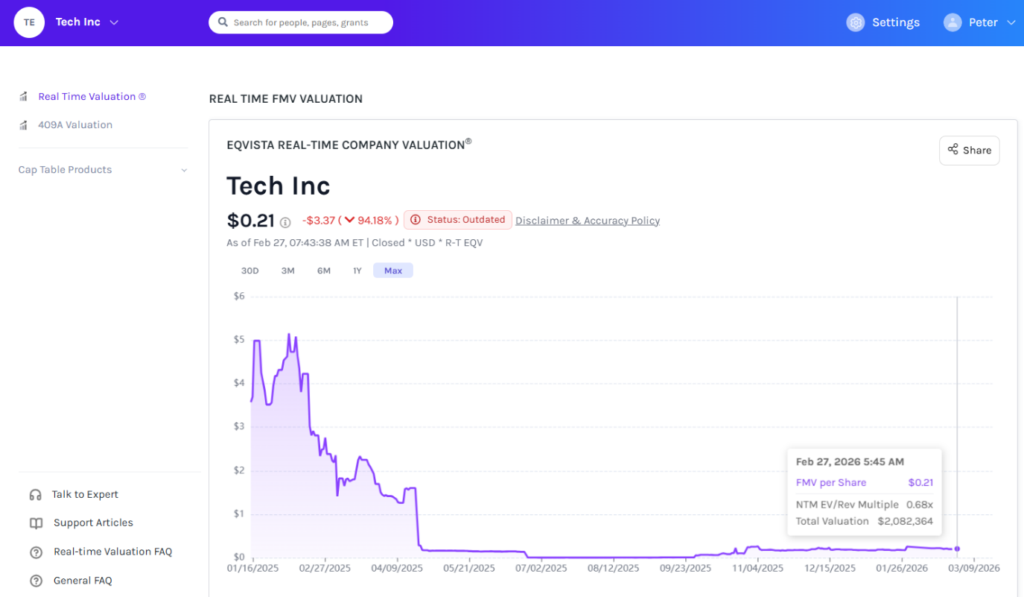Image resolution: width=1024 pixels, height=597 pixels.
Task: Click the info icon beside $0.21
Action: click(287, 220)
